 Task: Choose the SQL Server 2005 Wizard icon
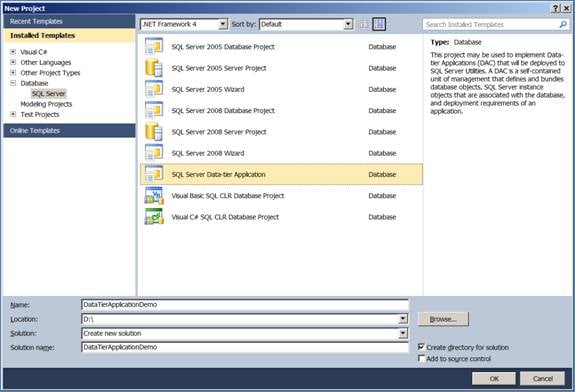[154, 89]
